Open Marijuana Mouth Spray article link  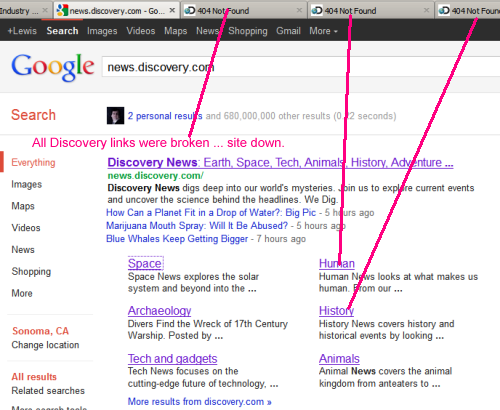(197, 226)
